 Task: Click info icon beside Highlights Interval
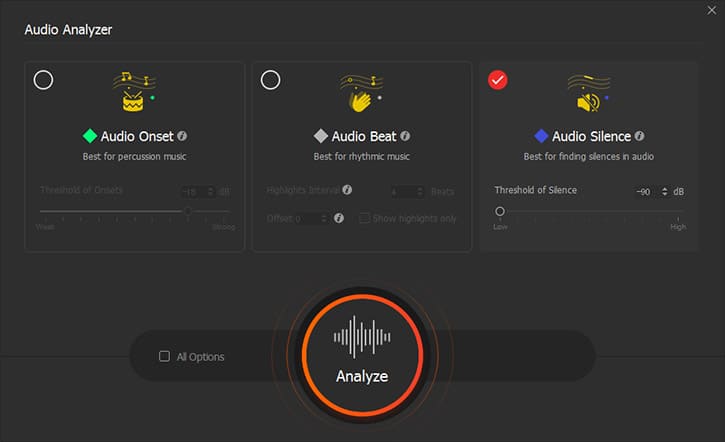pyautogui.click(x=347, y=190)
